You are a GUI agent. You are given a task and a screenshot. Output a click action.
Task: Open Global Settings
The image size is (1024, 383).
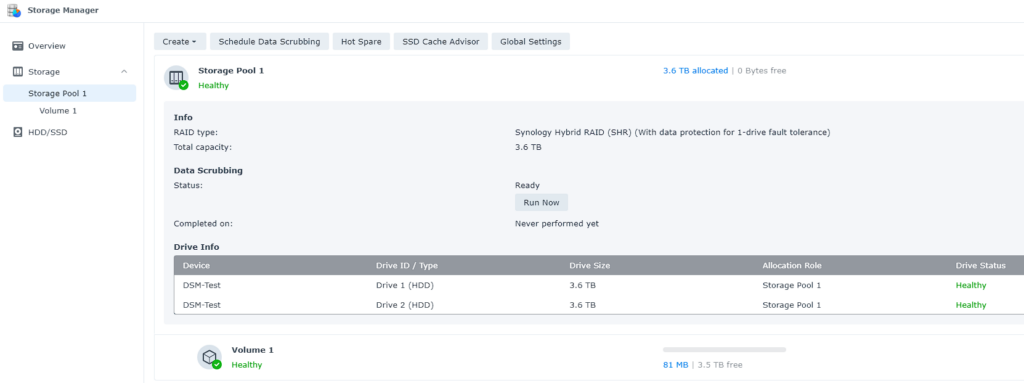[530, 41]
